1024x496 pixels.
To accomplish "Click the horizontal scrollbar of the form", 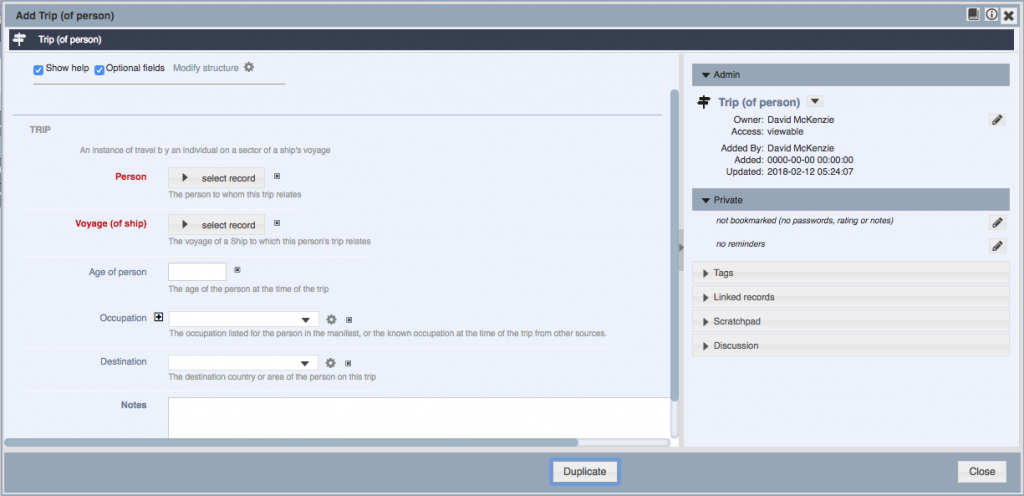I will tap(291, 442).
